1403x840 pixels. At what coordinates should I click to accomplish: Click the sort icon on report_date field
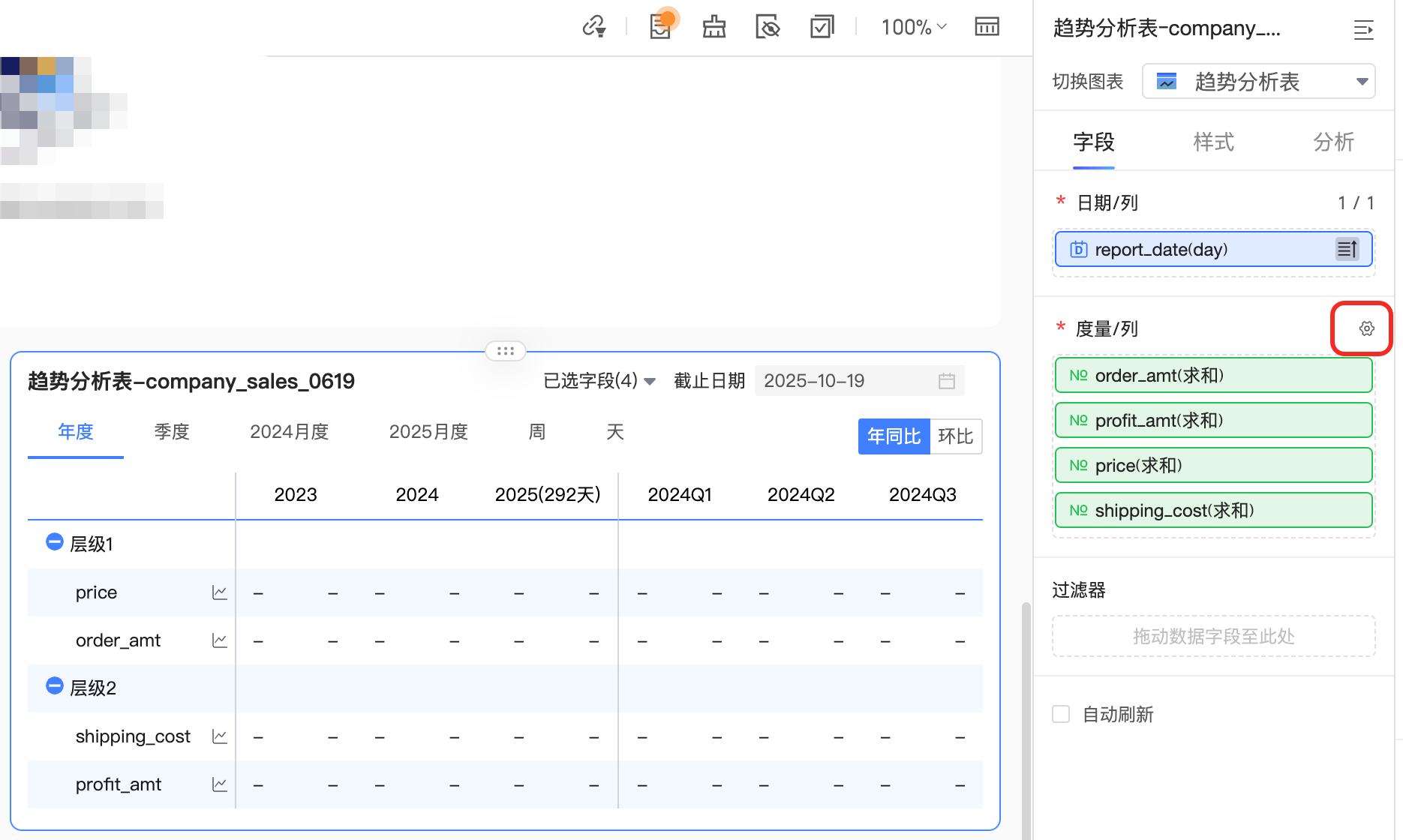[x=1347, y=249]
